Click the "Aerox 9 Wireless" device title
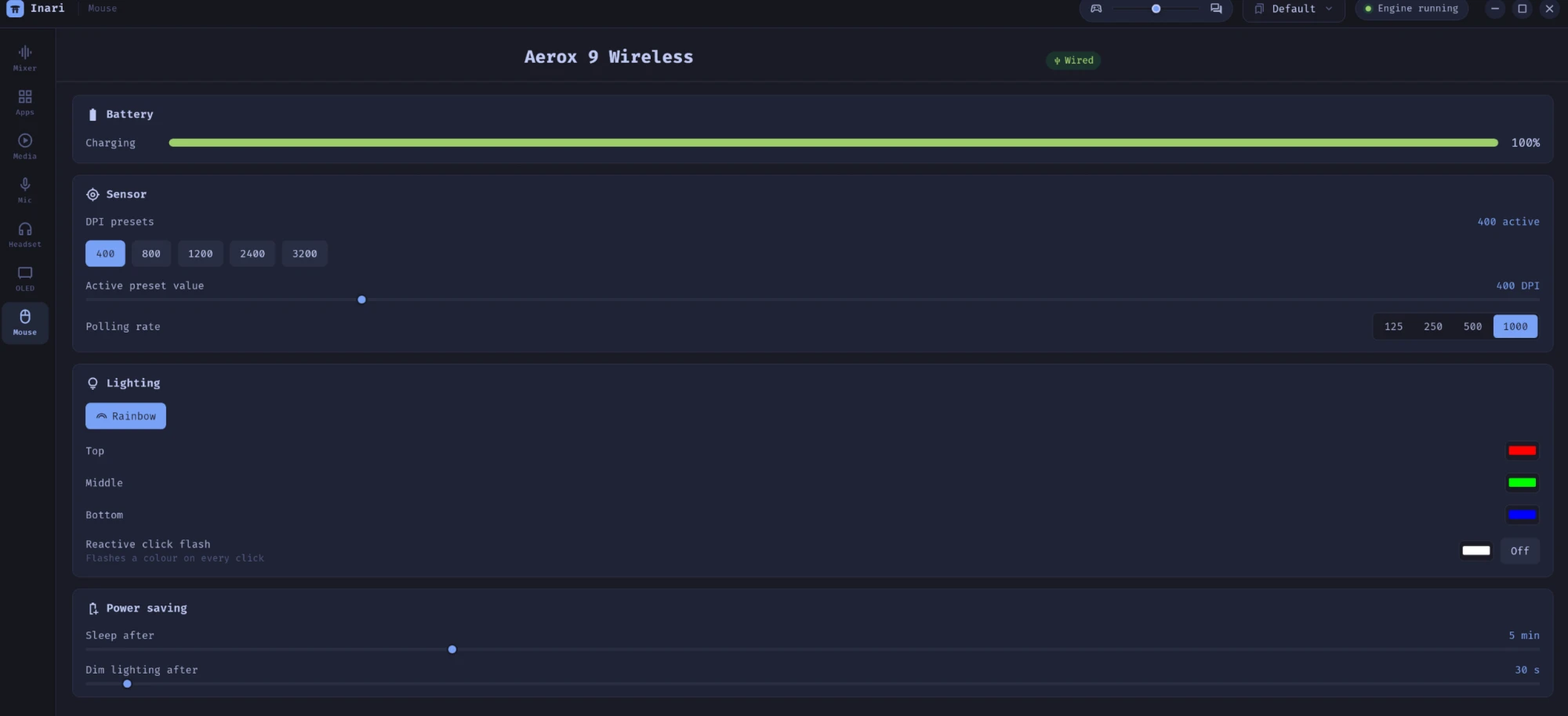The width and height of the screenshot is (1568, 716). pyautogui.click(x=608, y=56)
